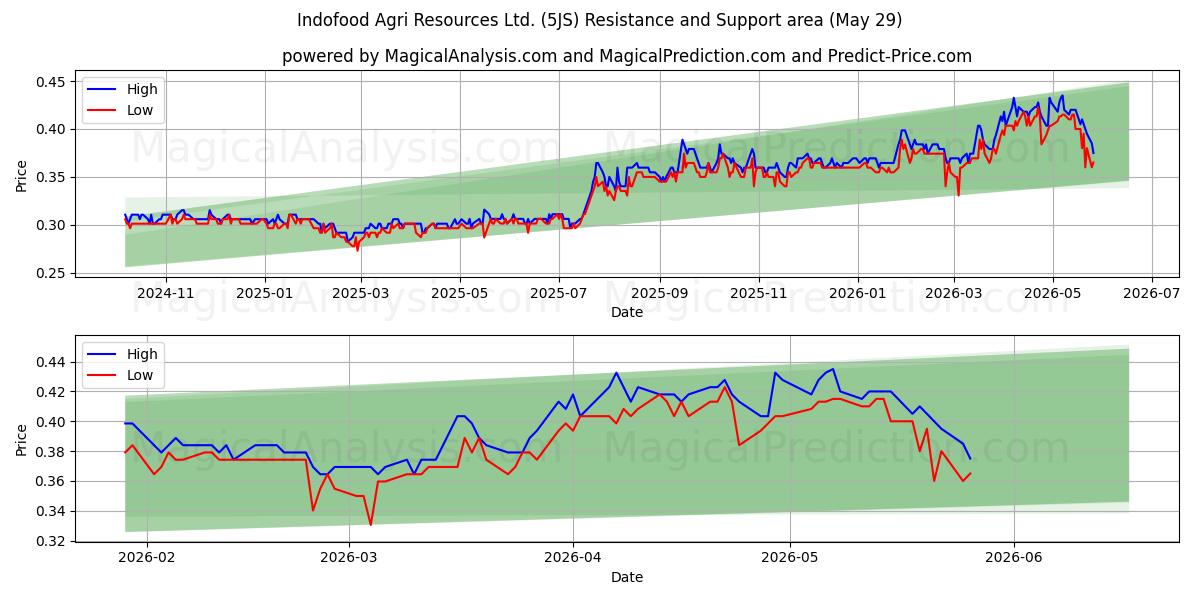Click the 2026-01 date tick label
This screenshot has height=600, width=1200.
coord(857,293)
